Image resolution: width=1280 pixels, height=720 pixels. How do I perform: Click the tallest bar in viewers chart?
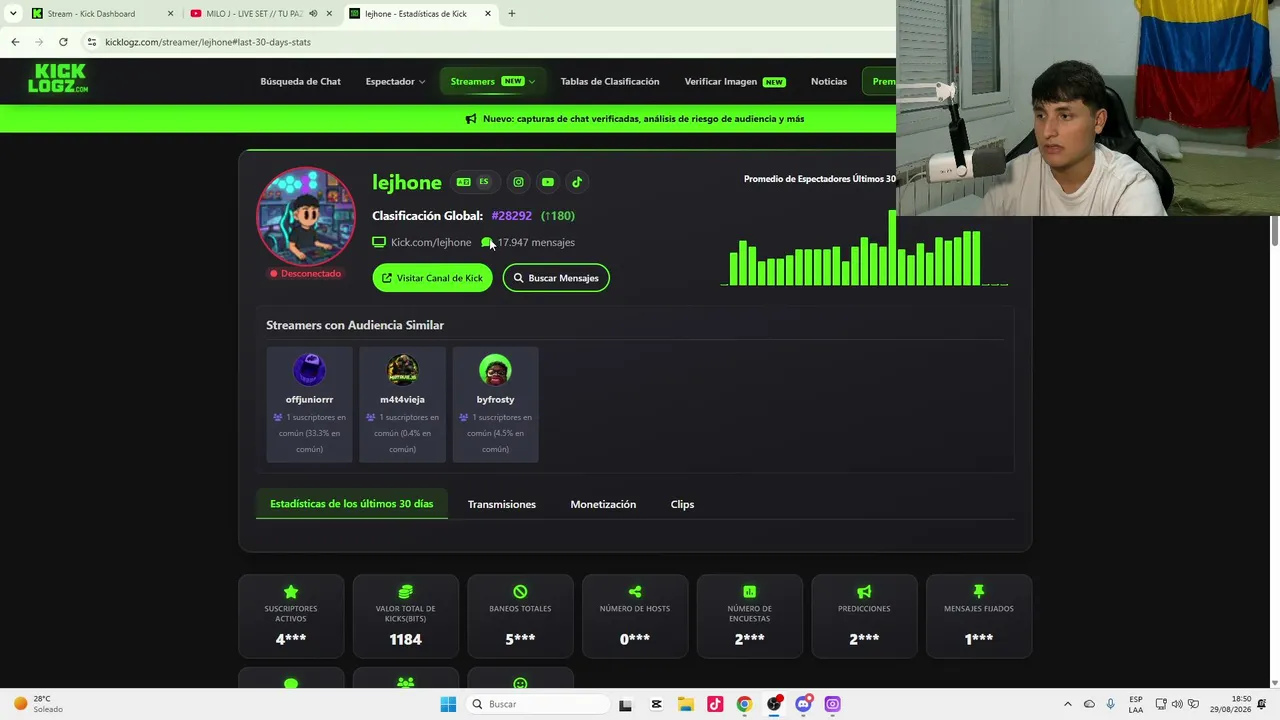coord(892,248)
